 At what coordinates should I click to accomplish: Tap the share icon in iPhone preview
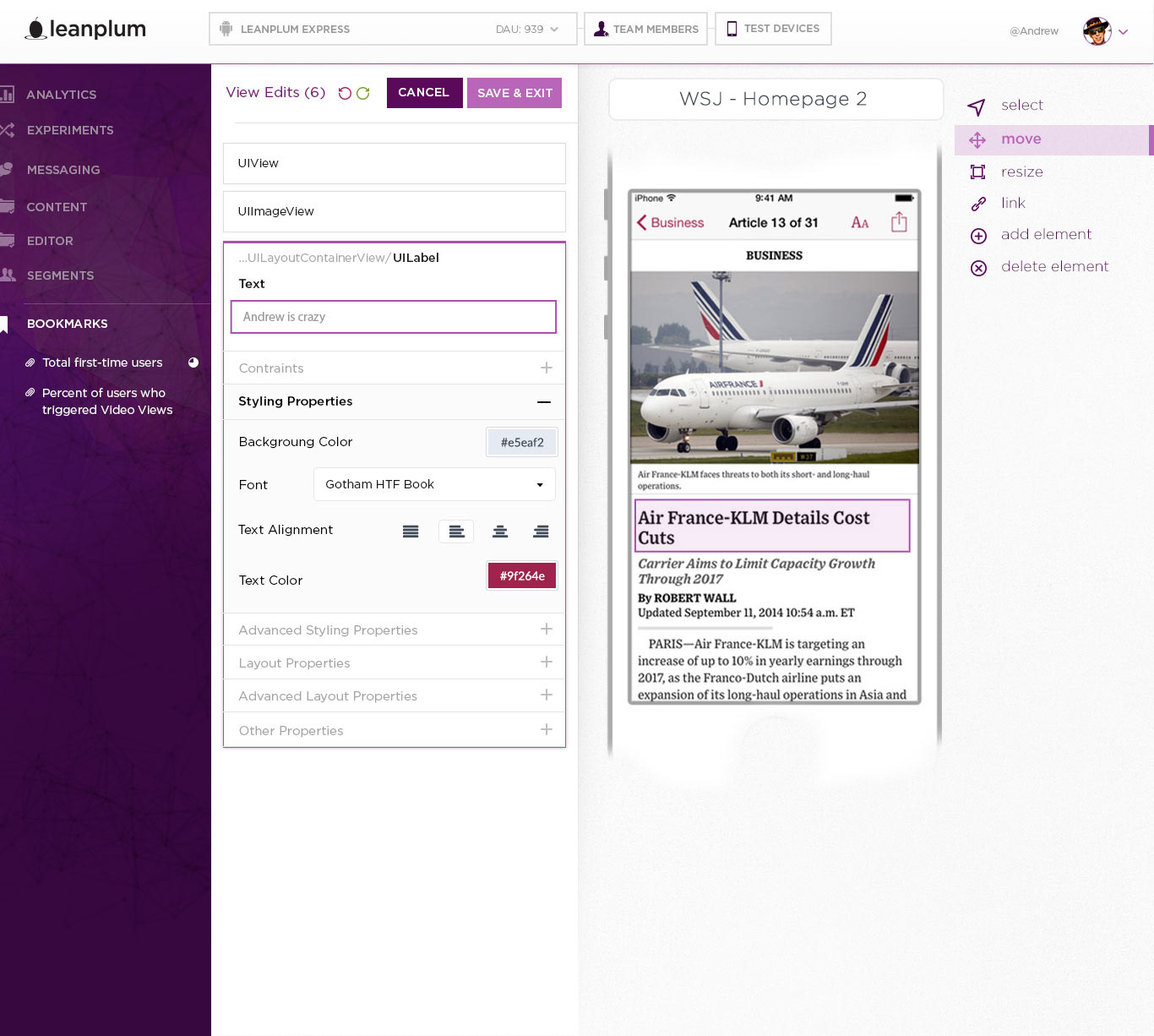click(x=899, y=221)
